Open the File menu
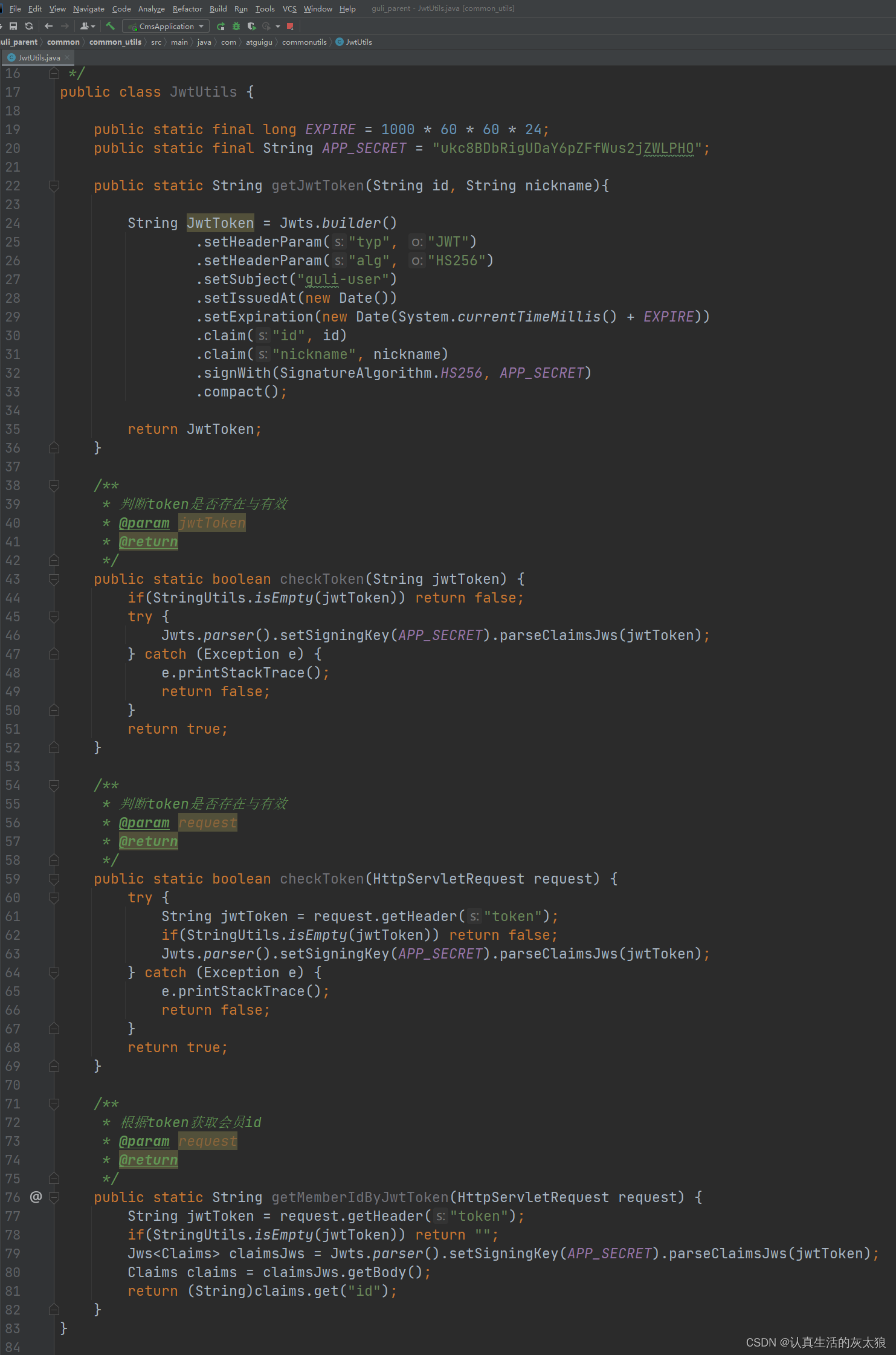Screen dimensions: 896x1355 (x=15, y=8)
